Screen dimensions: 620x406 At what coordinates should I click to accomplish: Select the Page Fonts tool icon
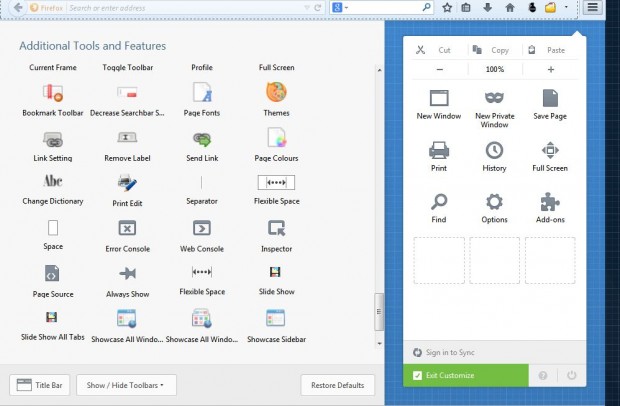click(x=201, y=93)
